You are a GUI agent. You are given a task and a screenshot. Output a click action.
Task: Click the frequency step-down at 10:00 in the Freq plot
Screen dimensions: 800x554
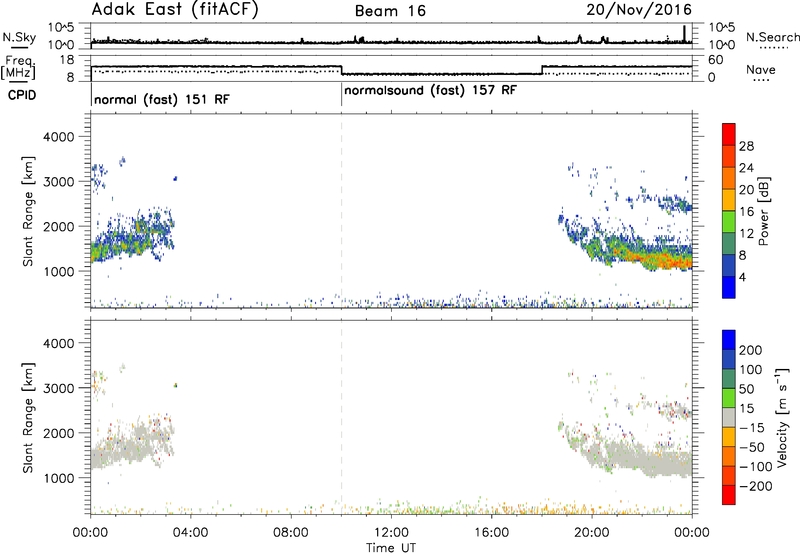[341, 70]
